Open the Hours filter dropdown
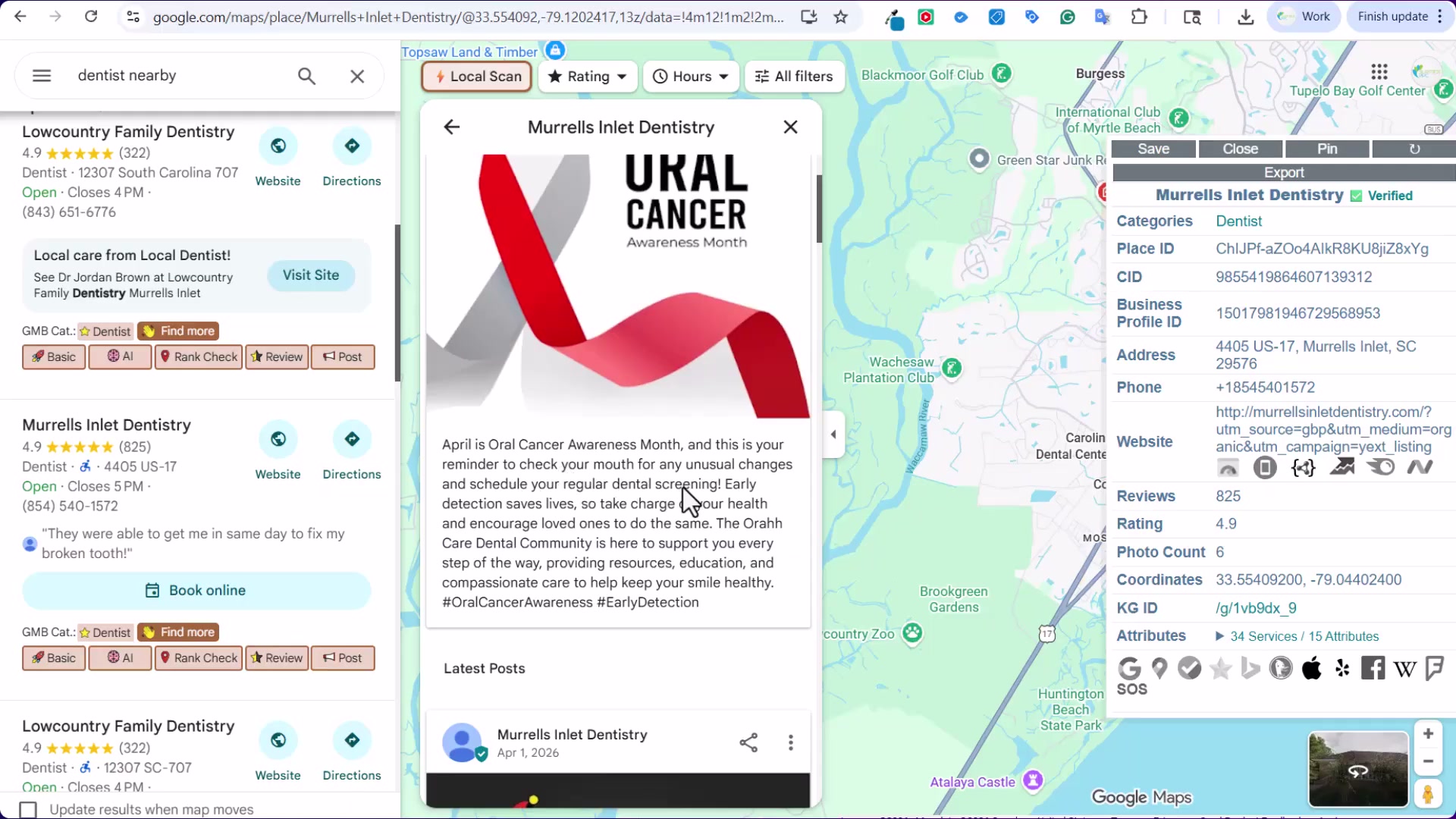The height and width of the screenshot is (819, 1456). (691, 77)
